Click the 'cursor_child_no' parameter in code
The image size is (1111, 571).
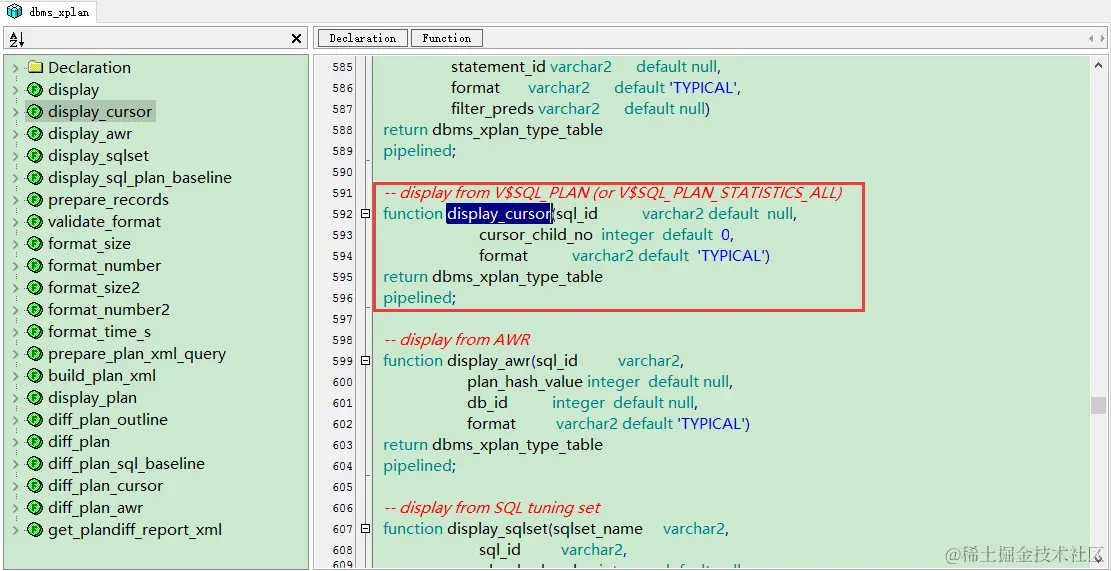[x=536, y=234]
